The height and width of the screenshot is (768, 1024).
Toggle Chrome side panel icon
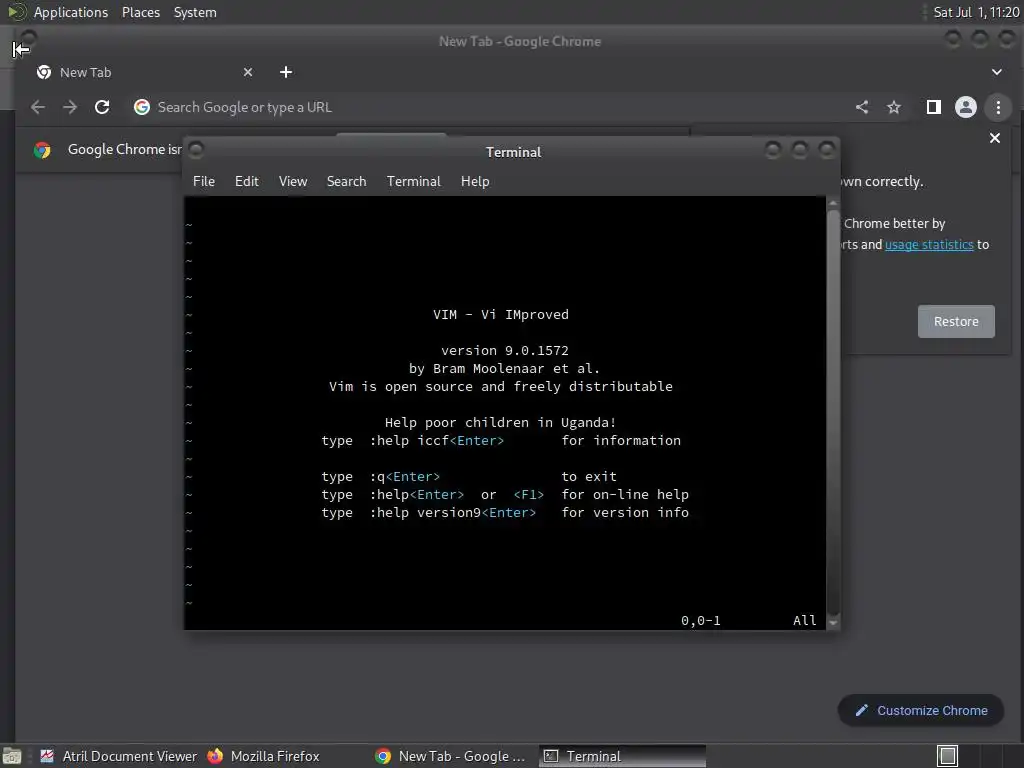[x=934, y=107]
